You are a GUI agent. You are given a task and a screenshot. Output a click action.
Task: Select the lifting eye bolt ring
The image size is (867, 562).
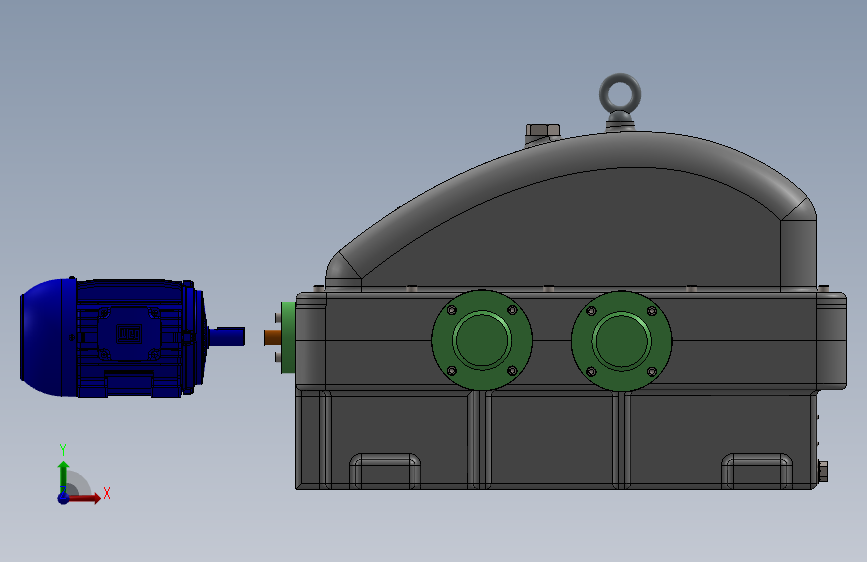coord(620,94)
